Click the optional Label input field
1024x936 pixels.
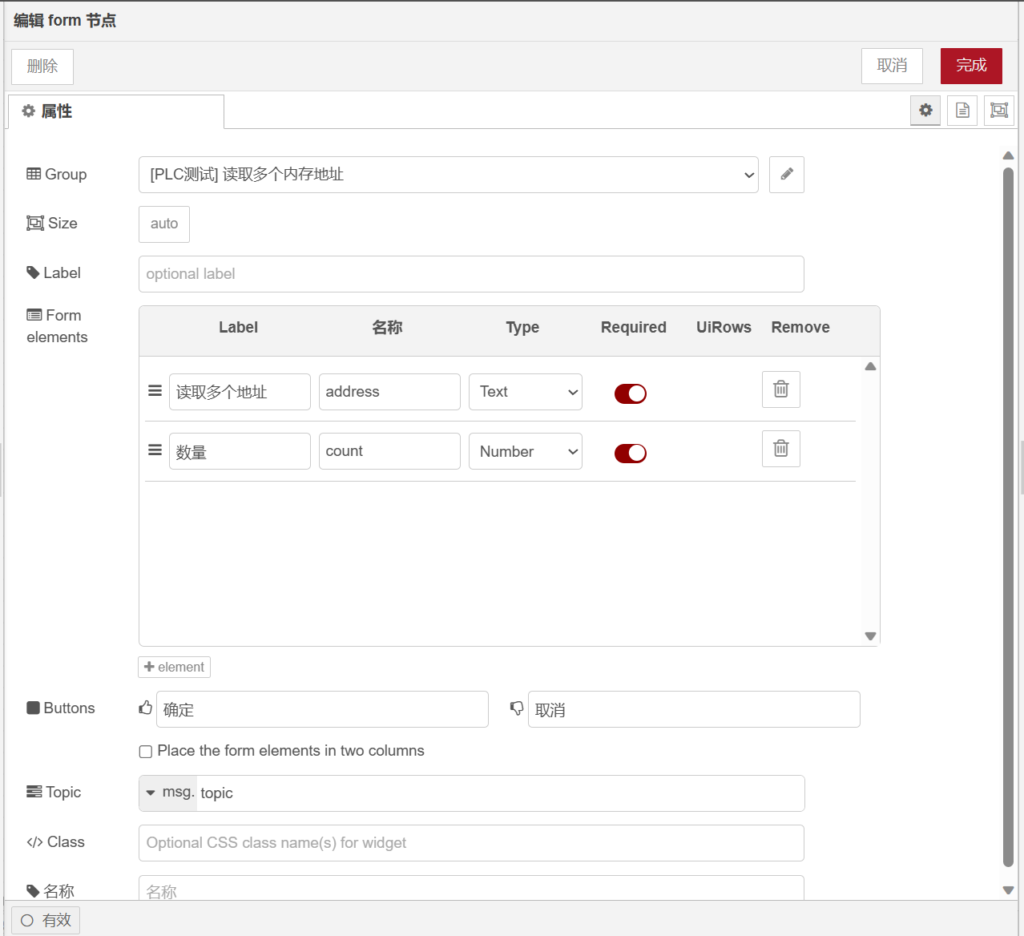point(471,274)
